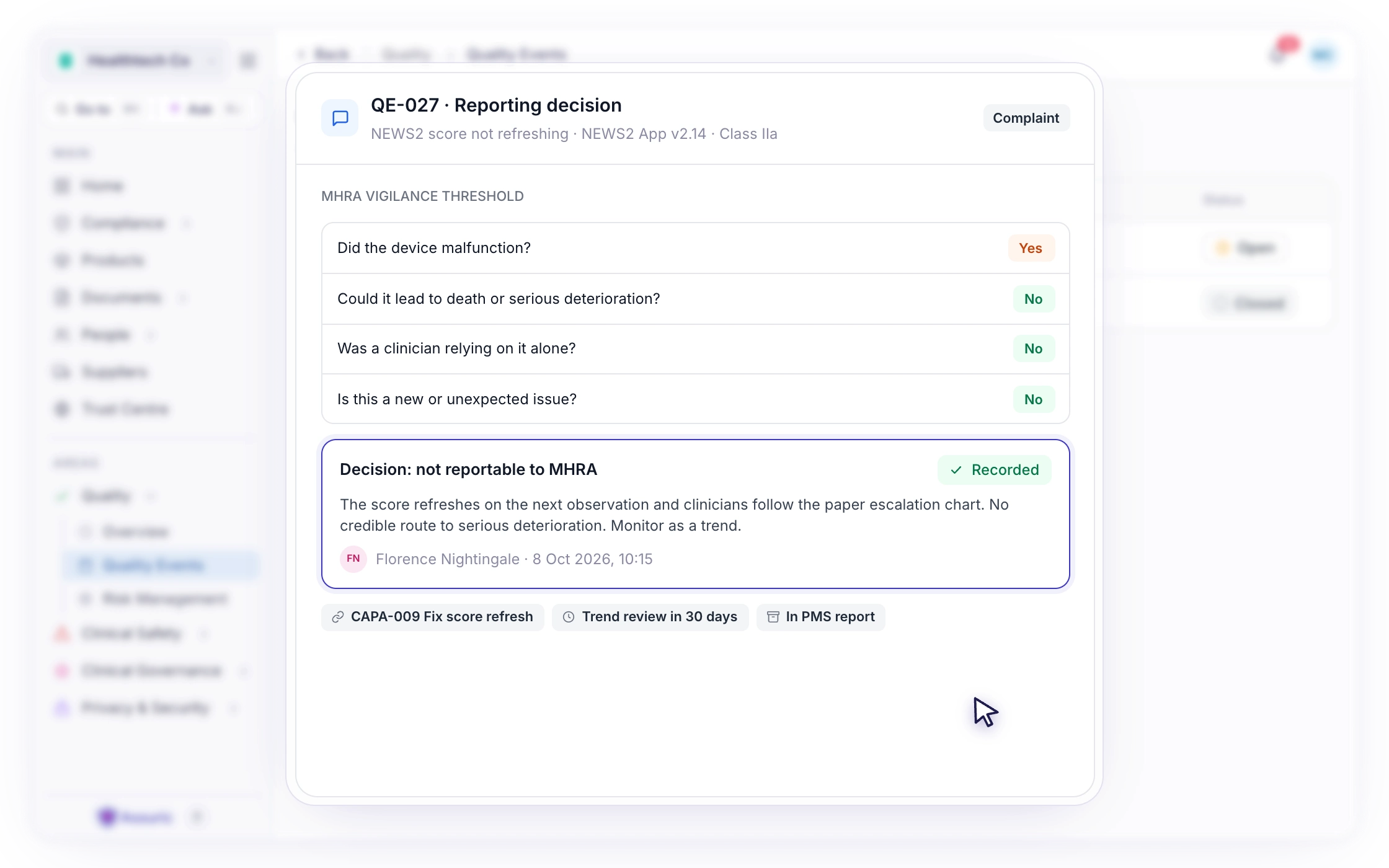Image resolution: width=1389 pixels, height=868 pixels.
Task: Select Quality Events in the sidebar
Action: 160,565
